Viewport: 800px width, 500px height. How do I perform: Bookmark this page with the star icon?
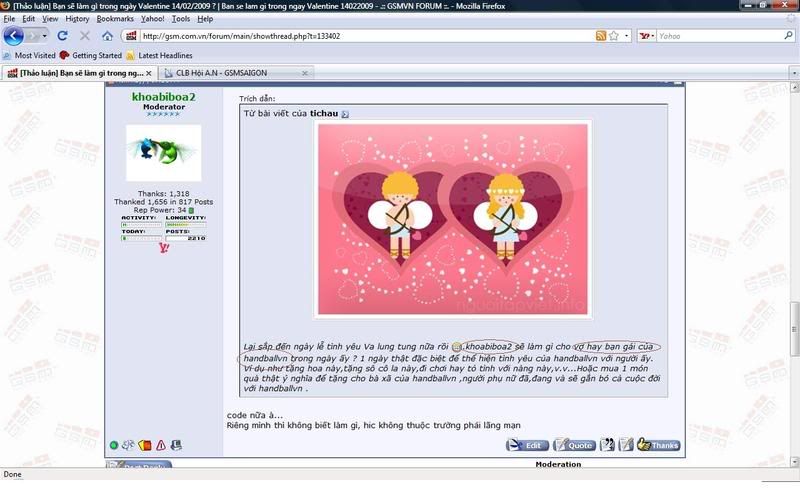614,36
